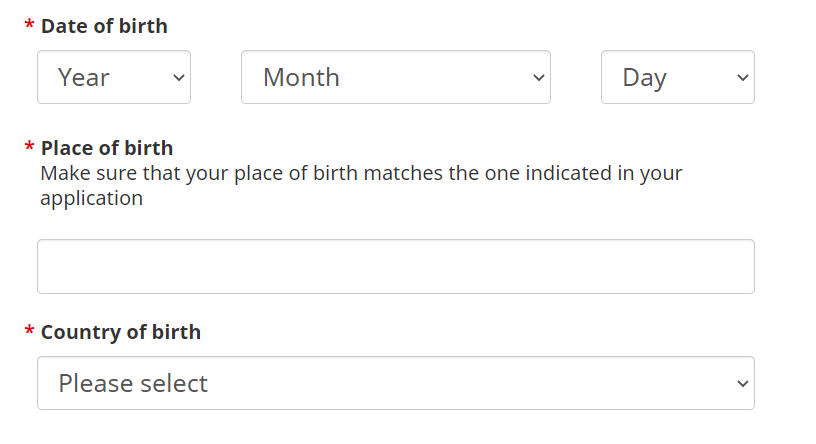Click the "Country of birth" label
Image resolution: width=816 pixels, height=444 pixels.
click(x=120, y=332)
